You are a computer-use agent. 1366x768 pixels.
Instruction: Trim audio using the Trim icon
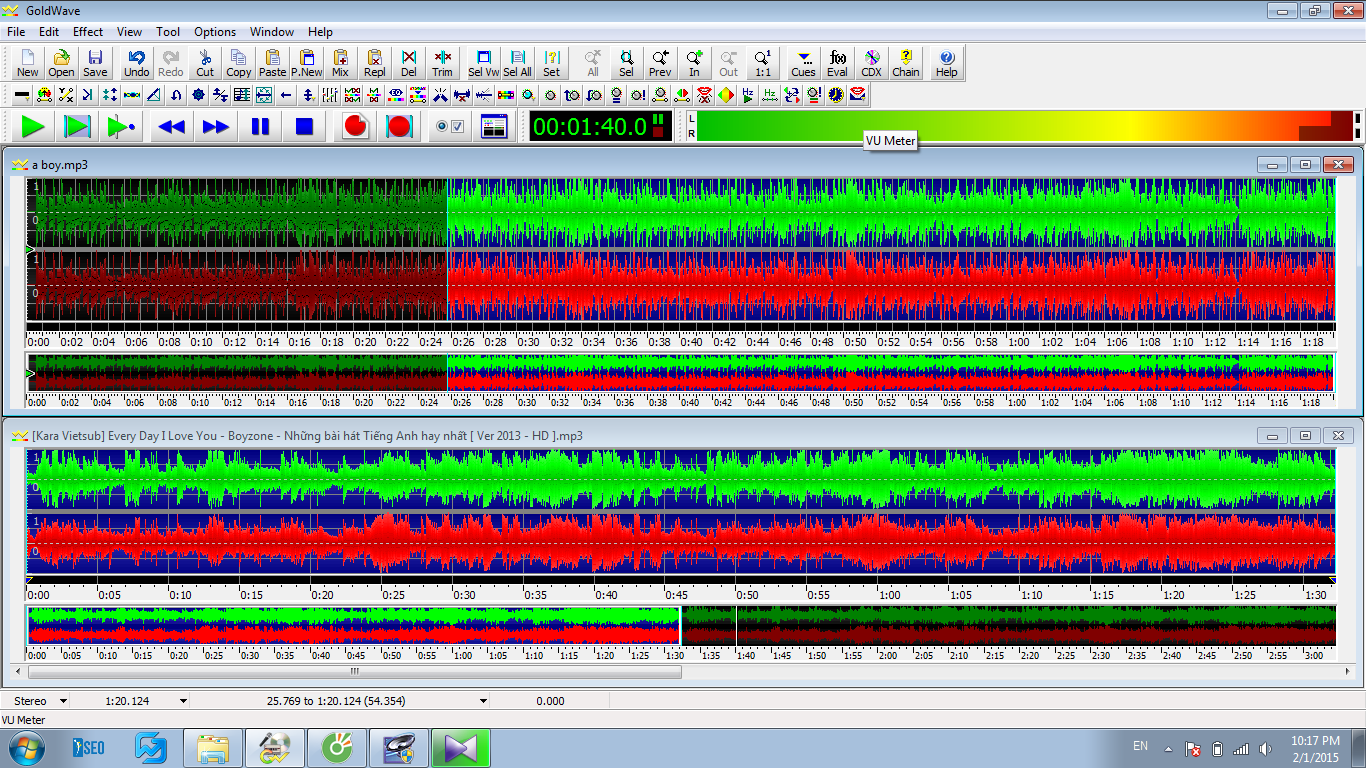(x=443, y=63)
